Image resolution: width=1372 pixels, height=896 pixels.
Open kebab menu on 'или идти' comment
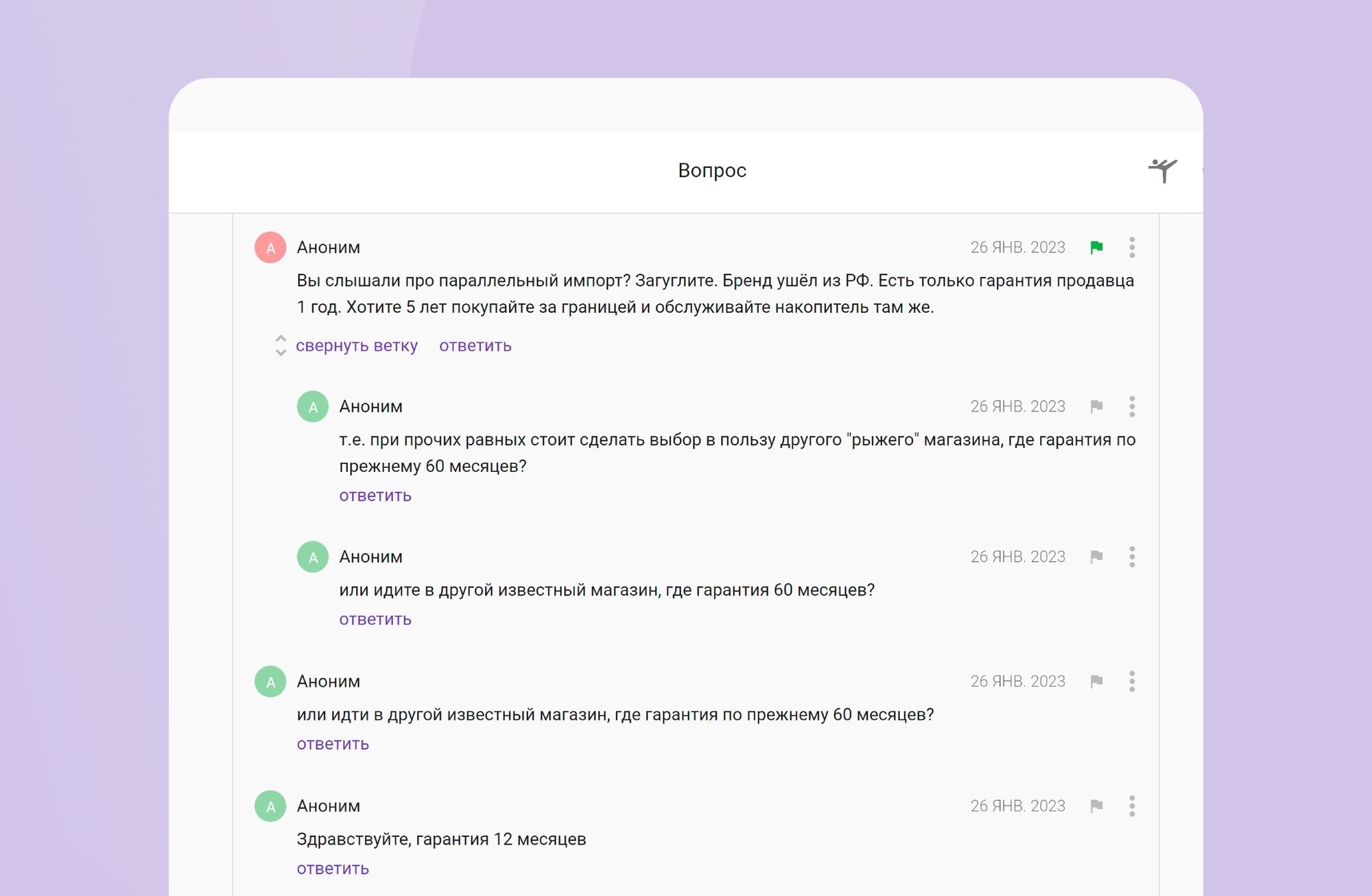coord(1132,682)
